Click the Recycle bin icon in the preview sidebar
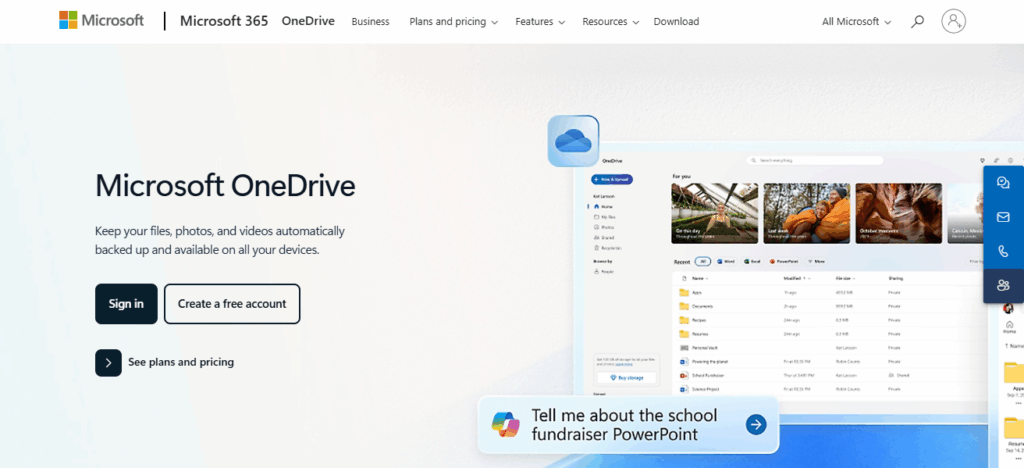1024x468 pixels. [x=596, y=248]
